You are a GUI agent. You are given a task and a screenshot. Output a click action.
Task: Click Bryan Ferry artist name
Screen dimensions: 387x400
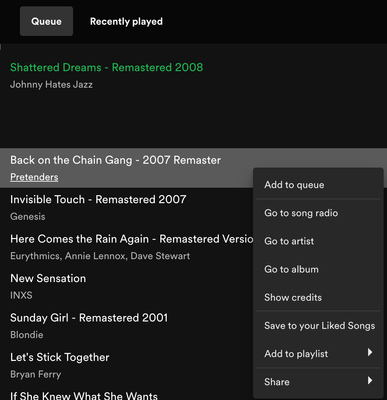[x=36, y=374]
